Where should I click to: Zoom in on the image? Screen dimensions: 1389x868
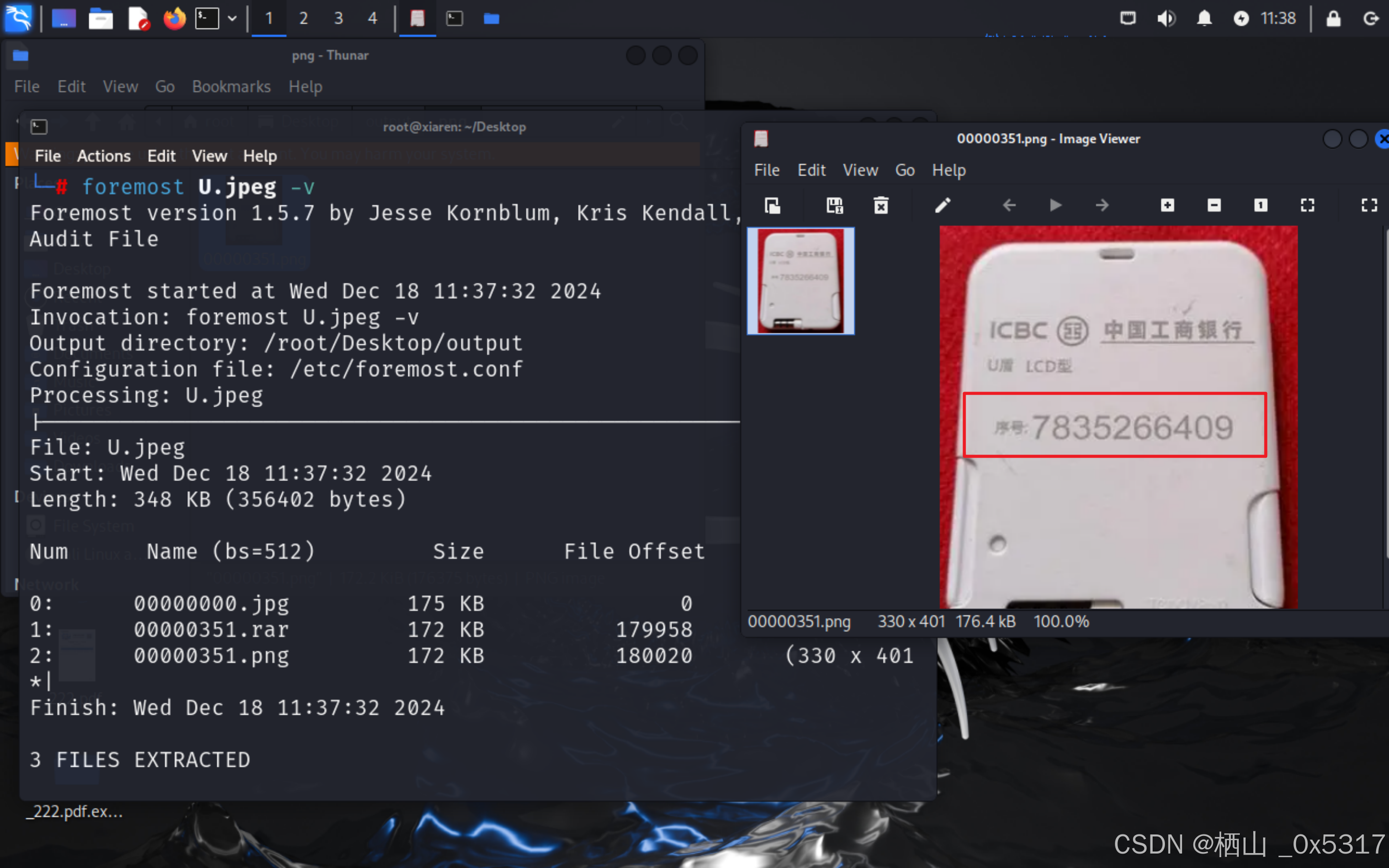tap(1168, 205)
